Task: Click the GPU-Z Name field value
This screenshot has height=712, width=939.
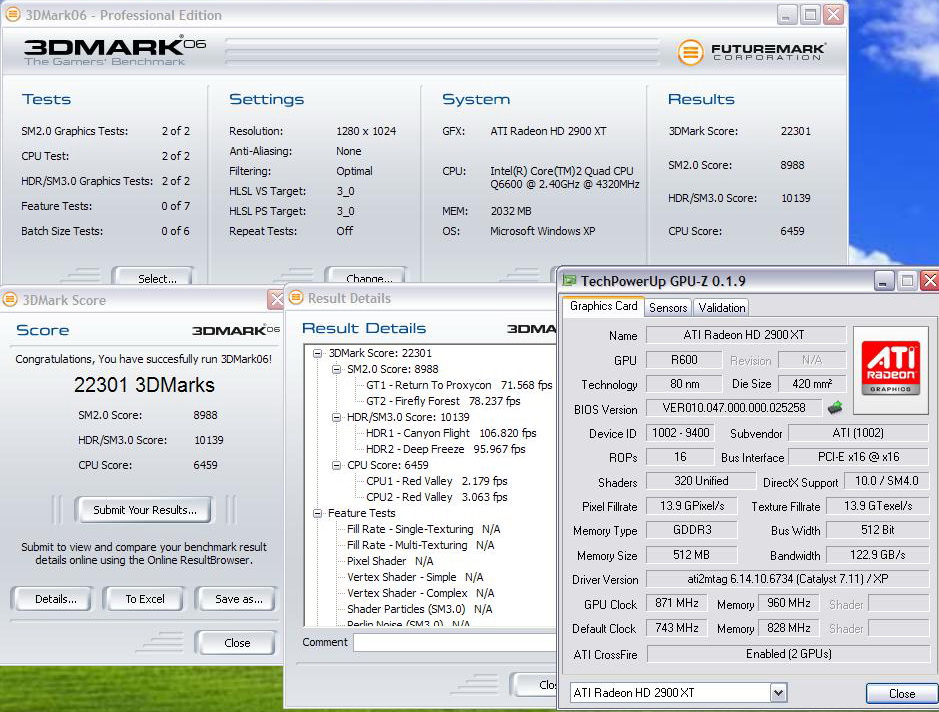Action: 746,335
